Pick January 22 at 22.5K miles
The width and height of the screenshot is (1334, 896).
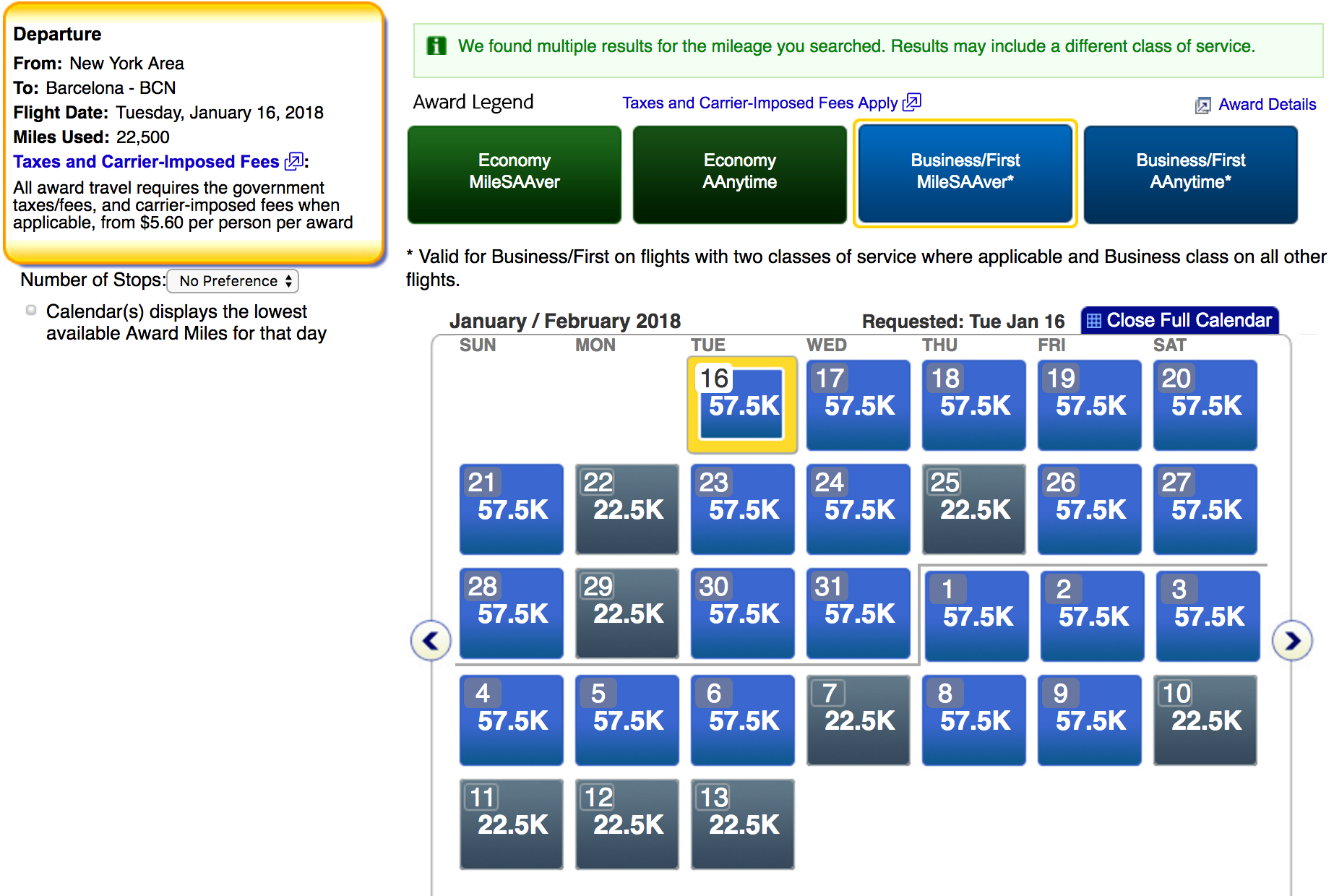tap(627, 509)
